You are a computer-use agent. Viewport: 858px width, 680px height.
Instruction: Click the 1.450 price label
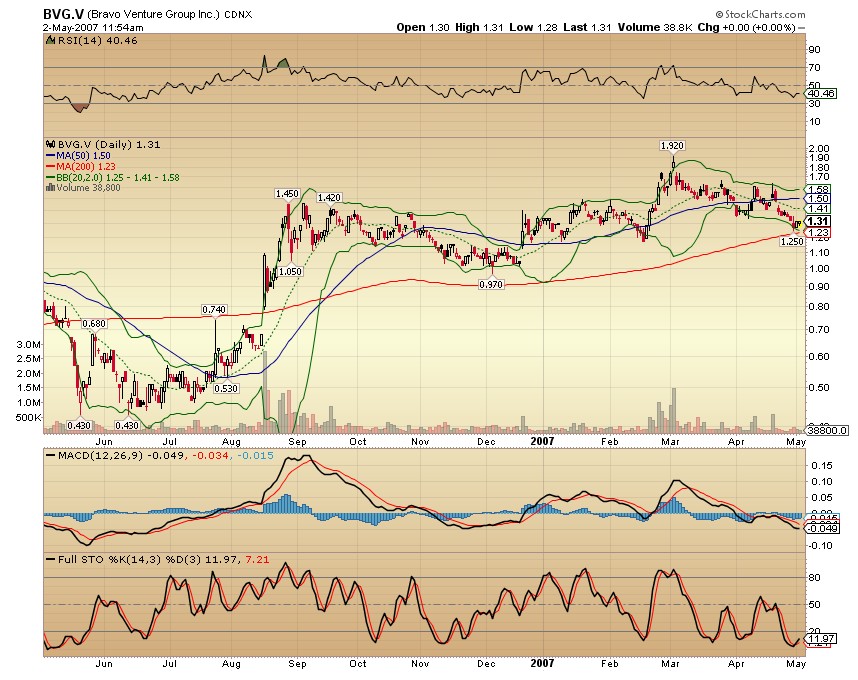click(287, 194)
